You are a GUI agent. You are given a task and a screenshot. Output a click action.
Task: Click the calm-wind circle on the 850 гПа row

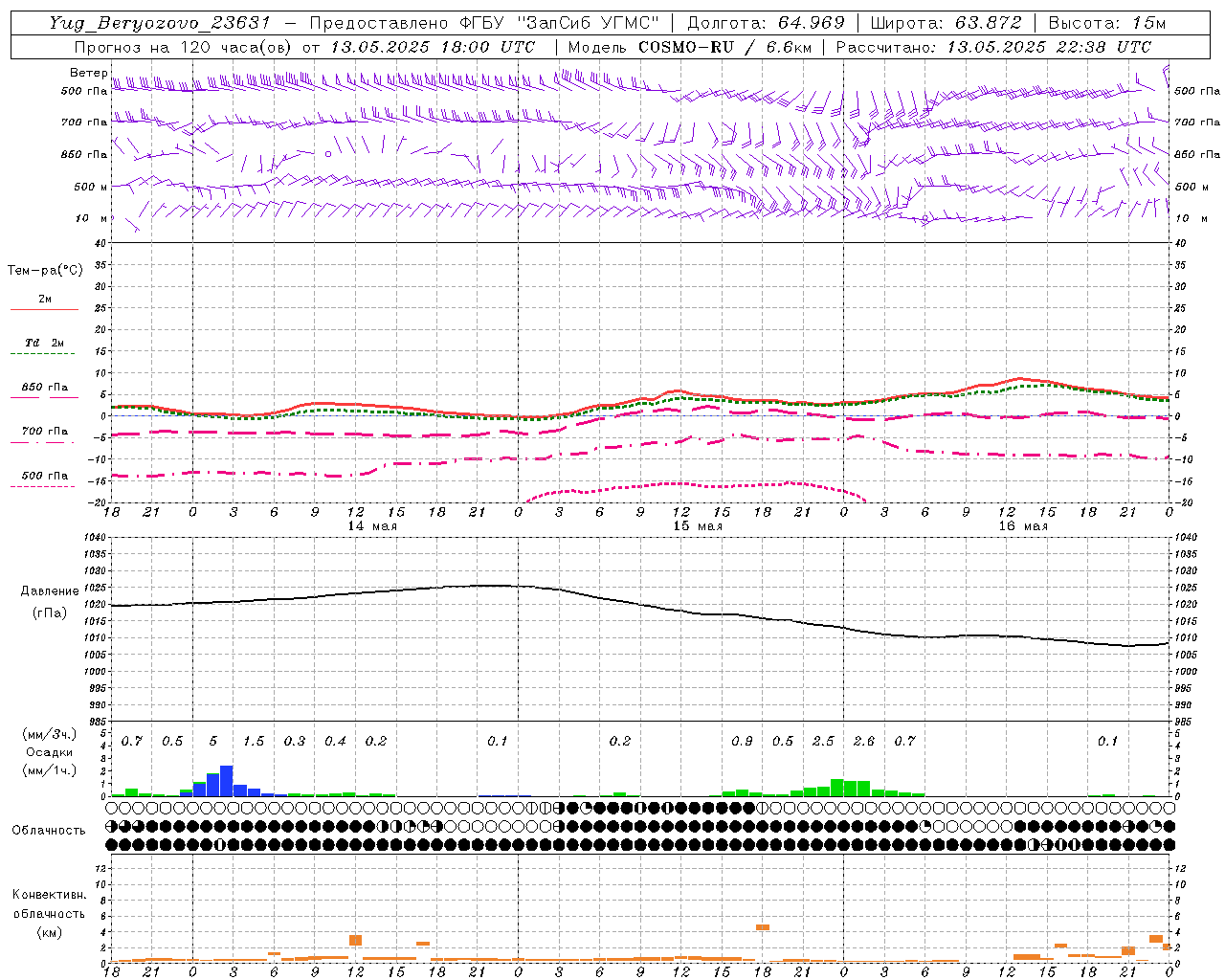coord(328,153)
